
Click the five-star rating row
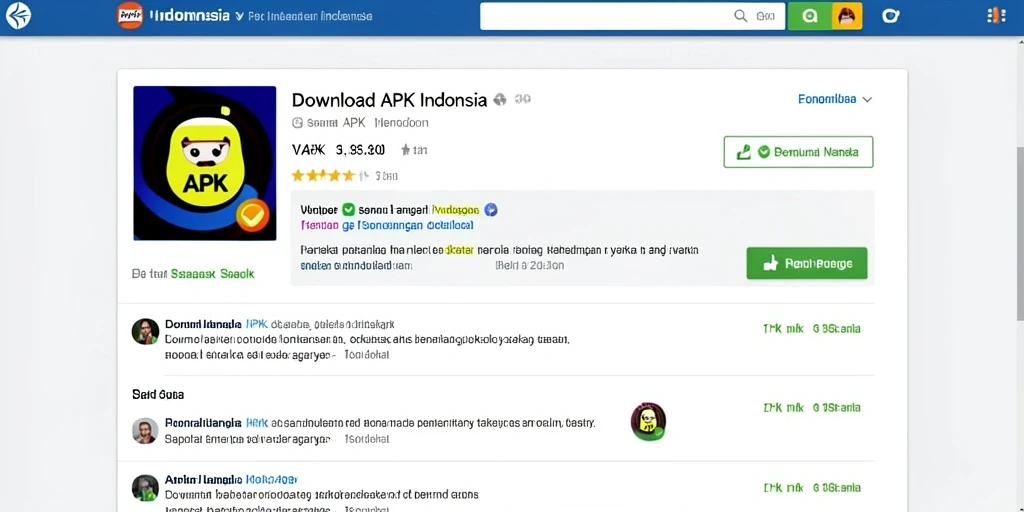click(x=323, y=175)
